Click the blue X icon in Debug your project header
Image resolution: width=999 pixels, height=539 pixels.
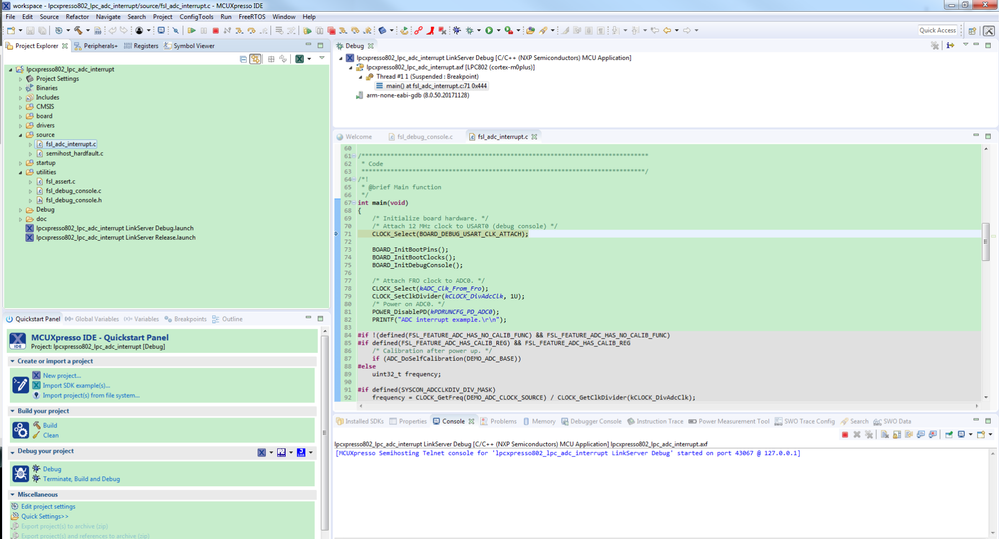click(261, 452)
